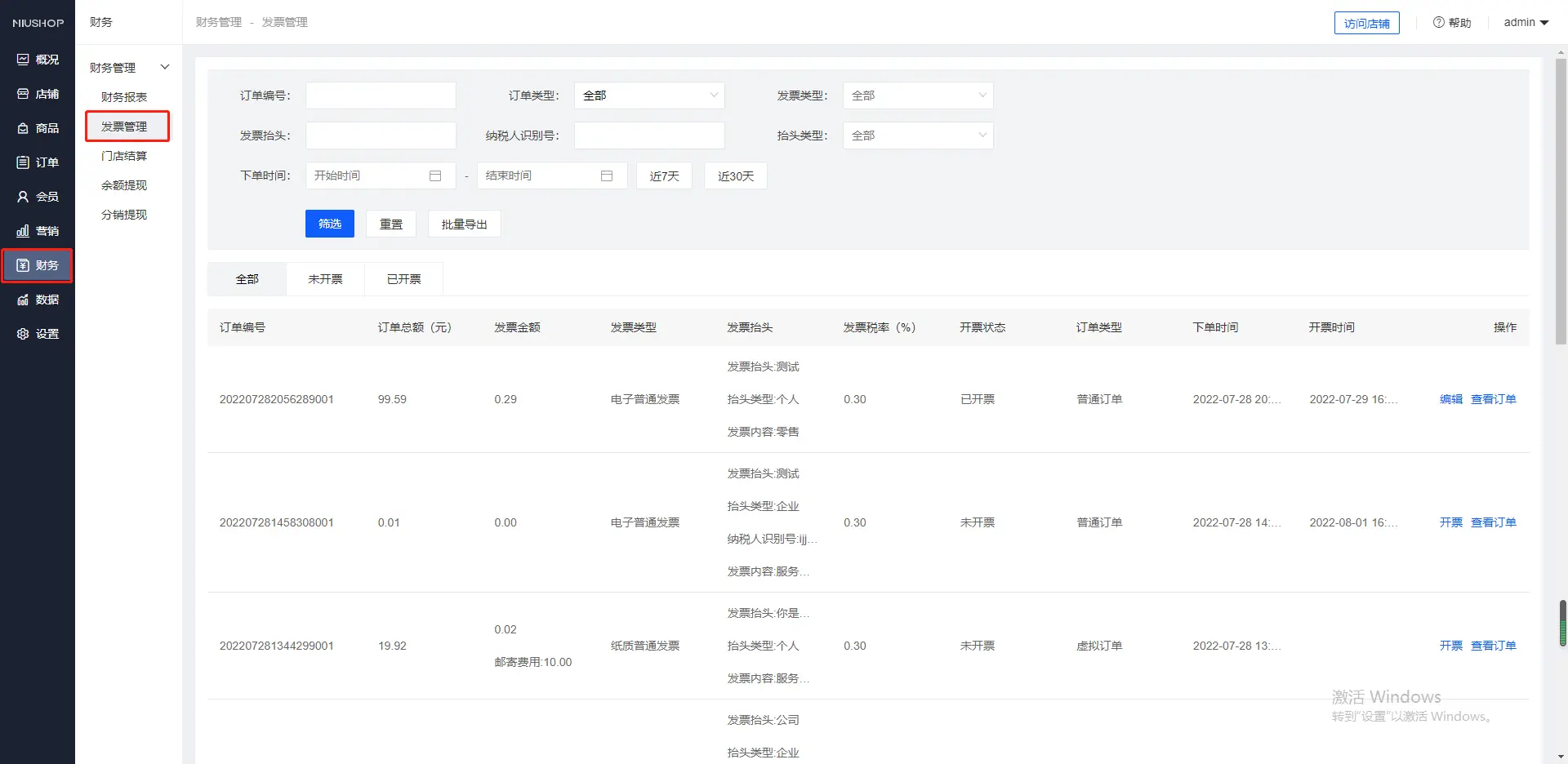
Task: Collapse the 财务管理 menu group
Action: pyautogui.click(x=164, y=67)
